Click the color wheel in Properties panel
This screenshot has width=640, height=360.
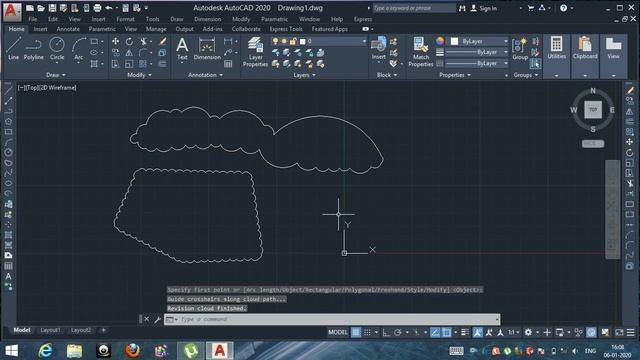(x=440, y=41)
